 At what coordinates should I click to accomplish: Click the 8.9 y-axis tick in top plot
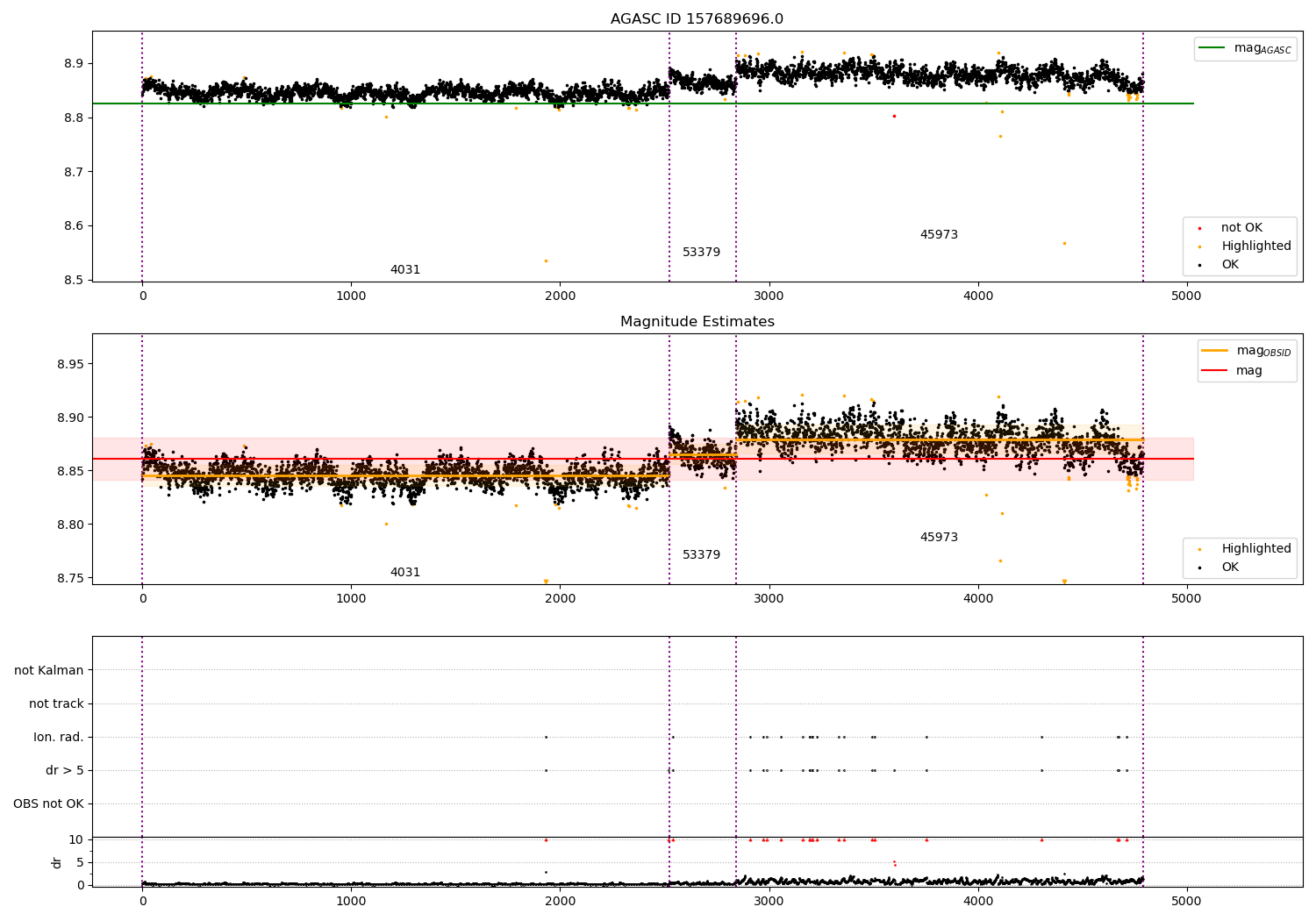point(74,64)
